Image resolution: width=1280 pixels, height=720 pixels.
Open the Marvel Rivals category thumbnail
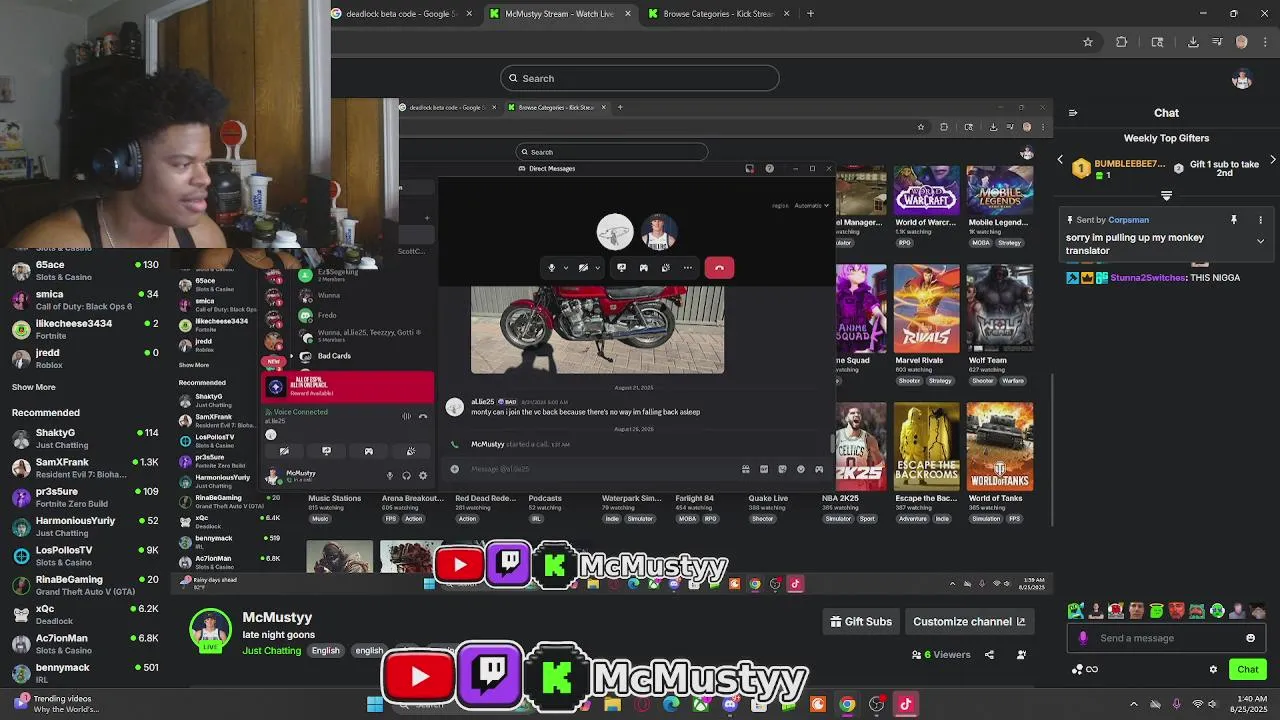pyautogui.click(x=926, y=308)
